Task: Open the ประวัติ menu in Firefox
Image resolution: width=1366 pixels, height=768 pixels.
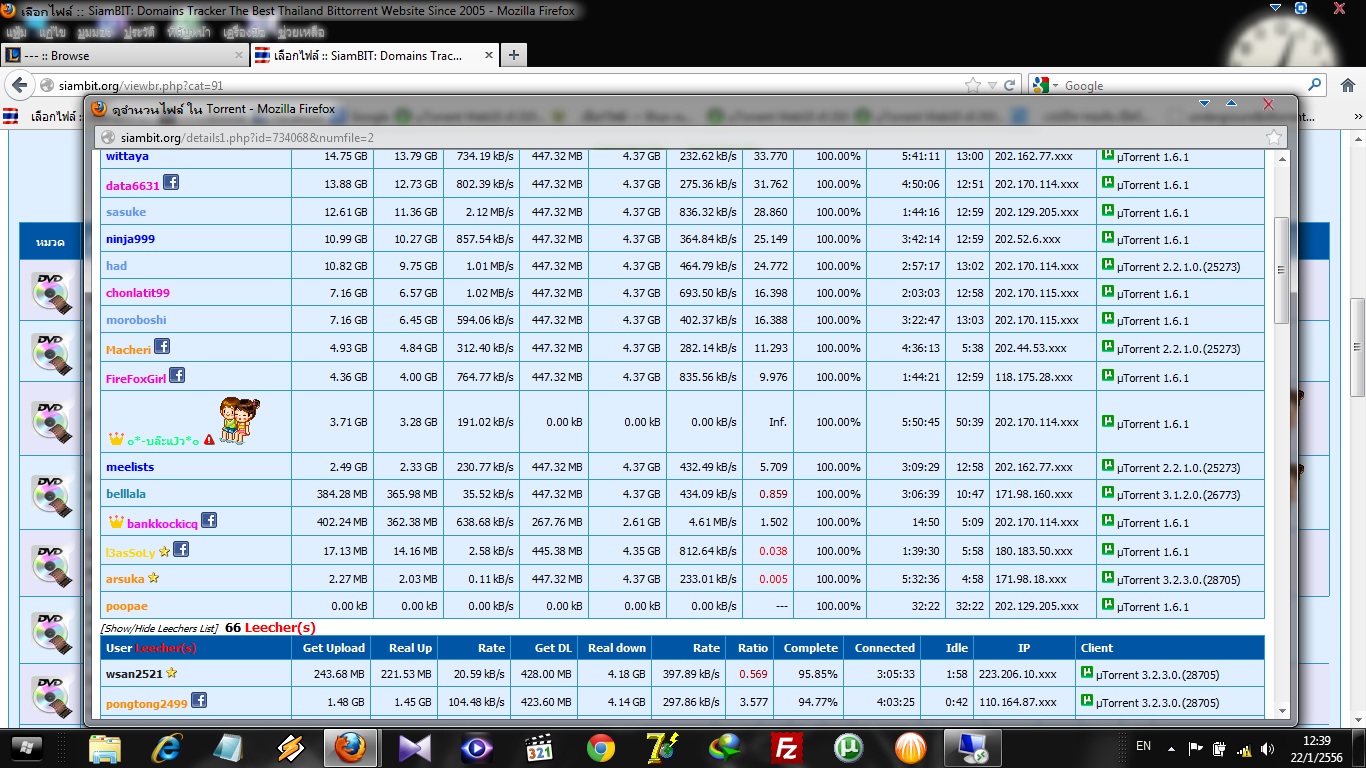Action: tap(140, 32)
